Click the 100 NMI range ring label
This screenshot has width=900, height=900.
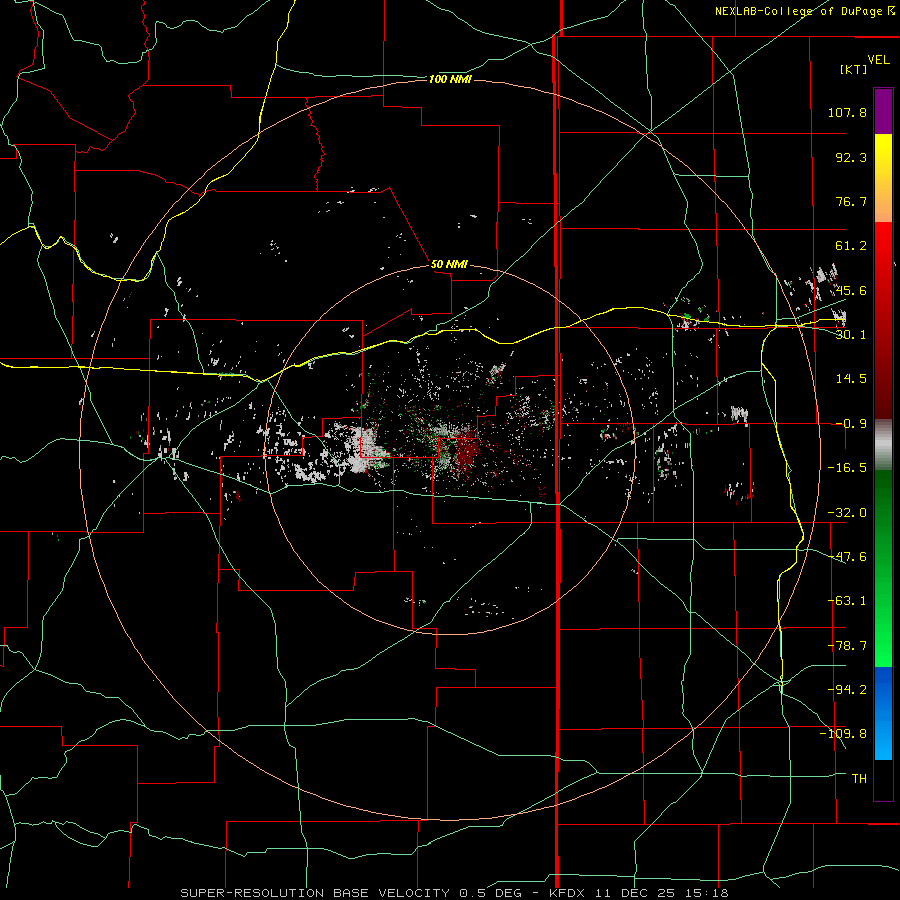450,79
